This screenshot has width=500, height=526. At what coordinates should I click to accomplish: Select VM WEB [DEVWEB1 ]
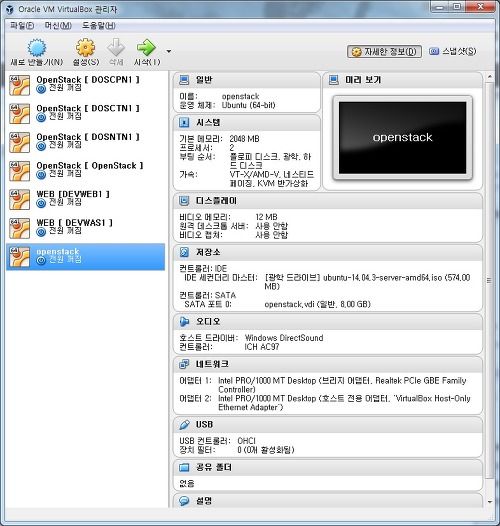point(86,199)
